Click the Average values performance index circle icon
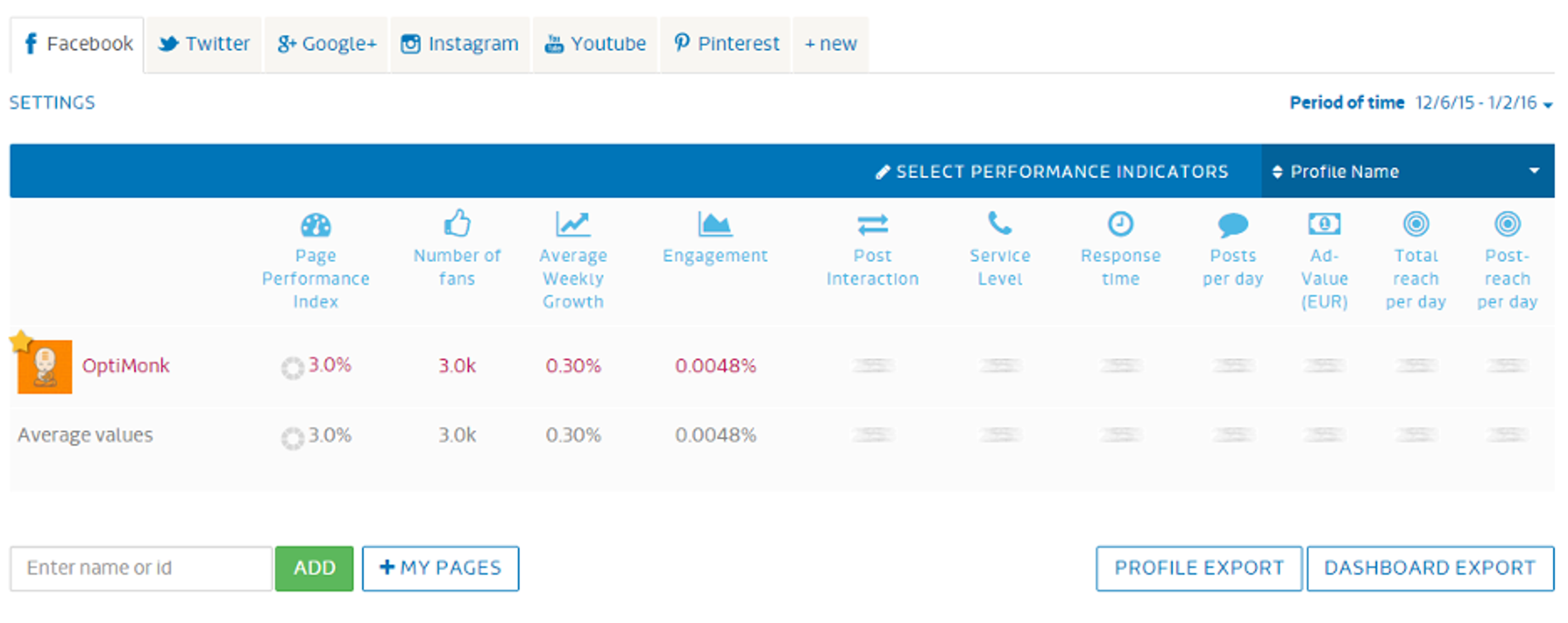 coord(292,438)
